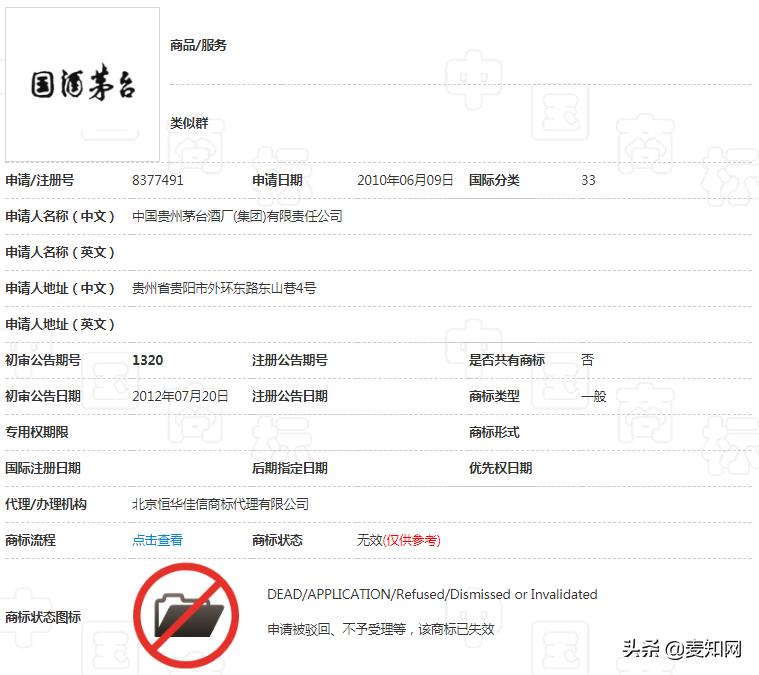Click the 申请人名称（英文） label
The width and height of the screenshot is (759, 675).
[60, 252]
